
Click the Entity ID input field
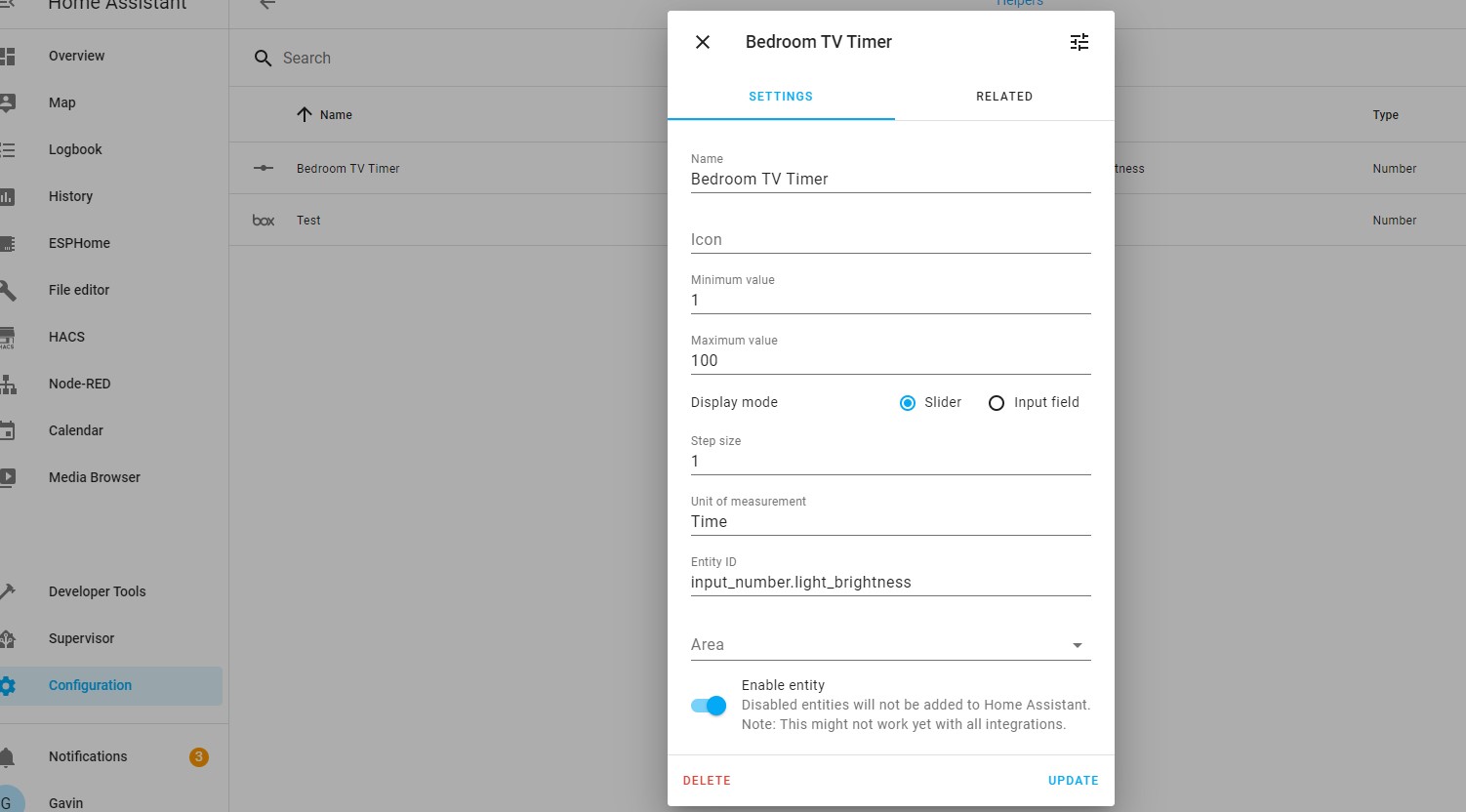click(889, 582)
